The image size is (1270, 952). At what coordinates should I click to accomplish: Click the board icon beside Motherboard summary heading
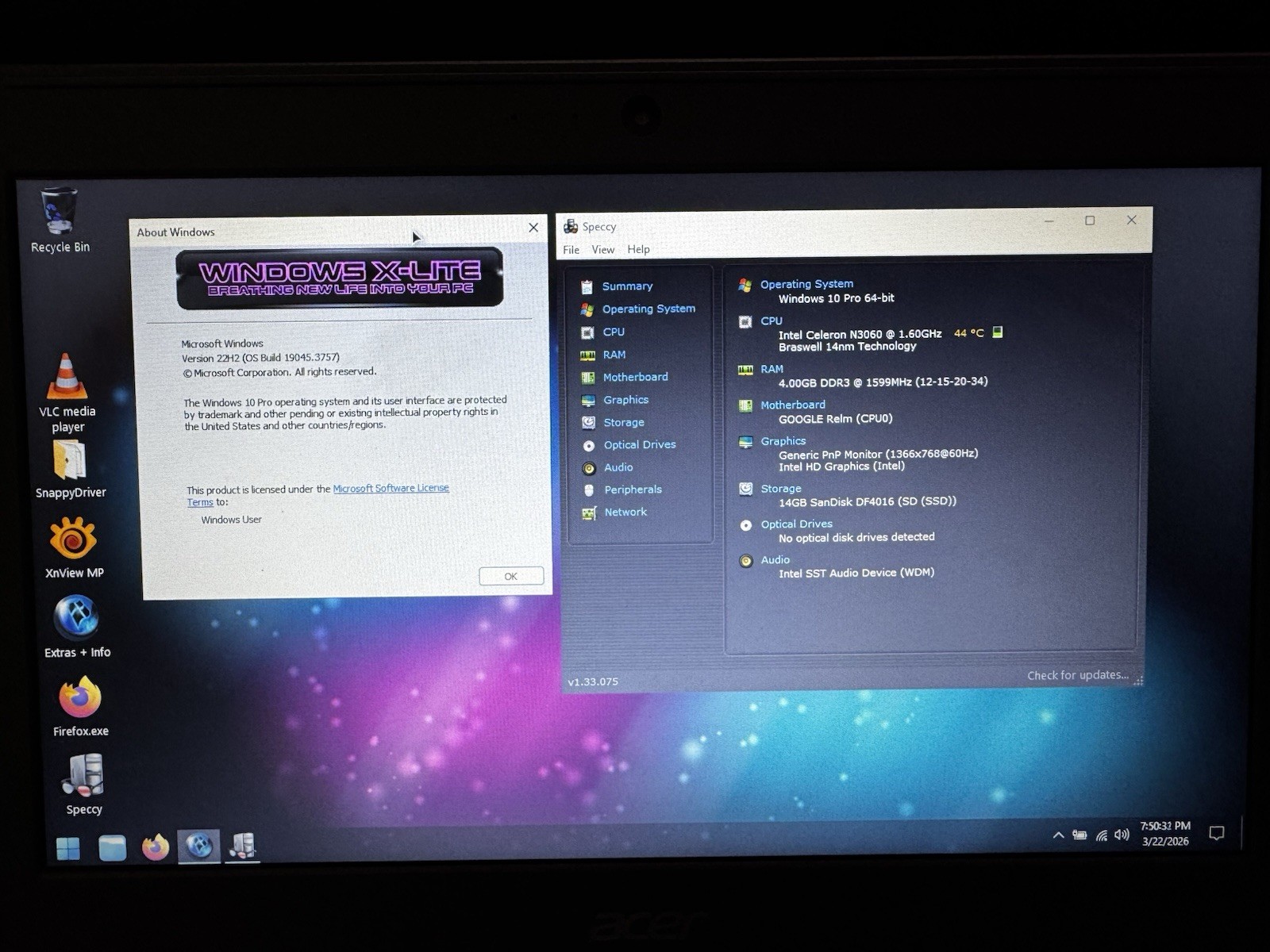click(x=745, y=405)
